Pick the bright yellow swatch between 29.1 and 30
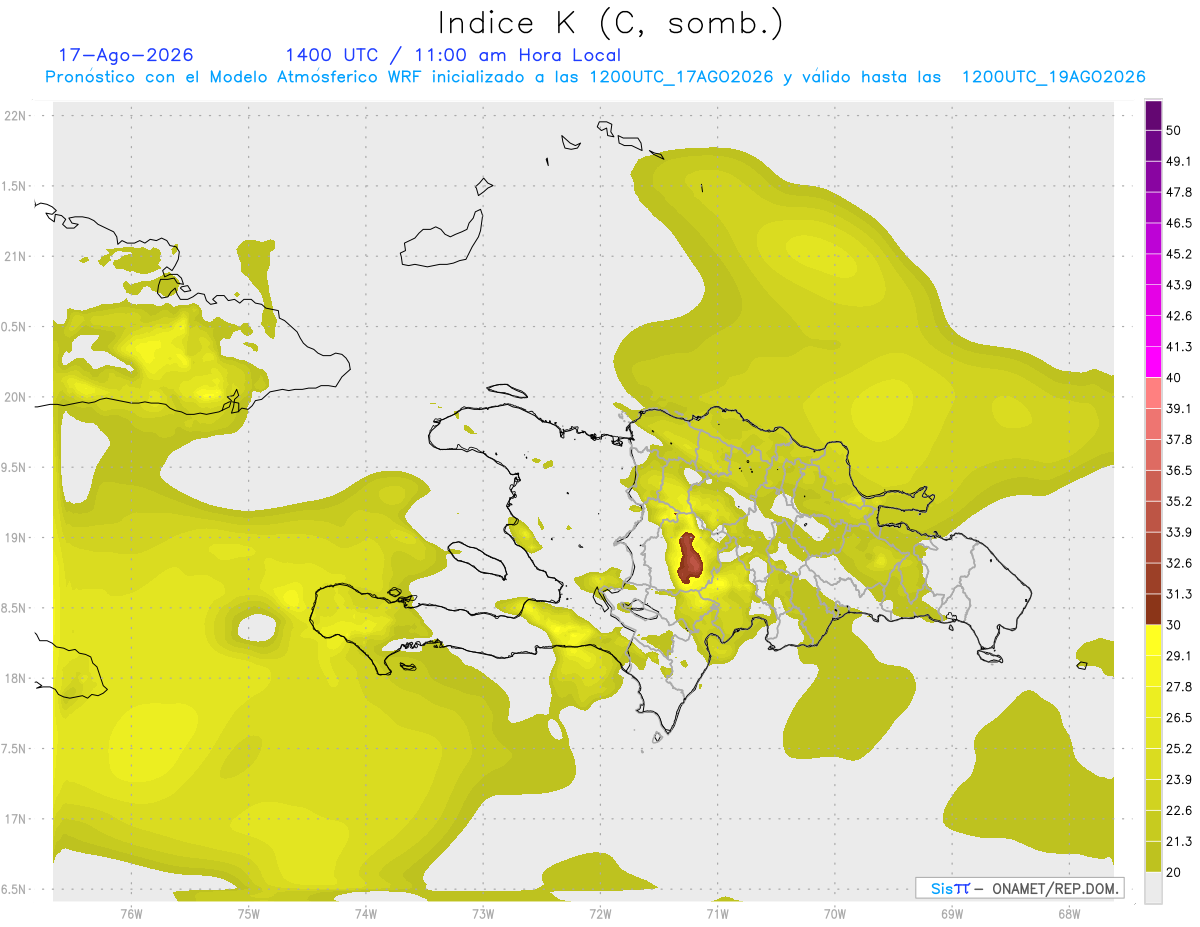Image resolution: width=1200 pixels, height=927 pixels. 1153,640
